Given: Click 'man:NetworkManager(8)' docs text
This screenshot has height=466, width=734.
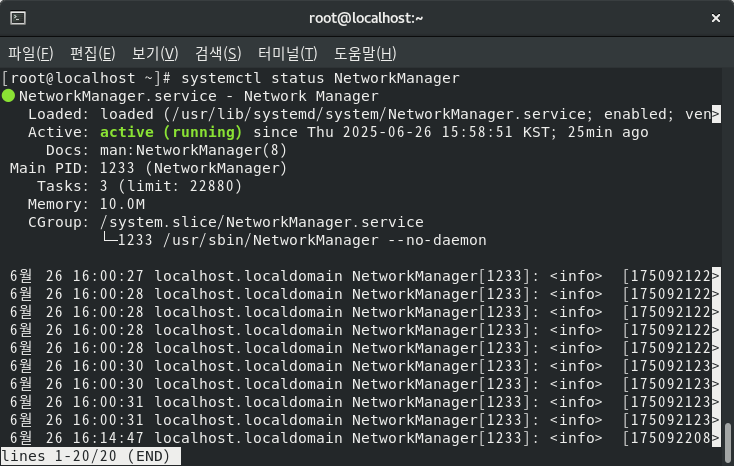Looking at the screenshot, I should point(193,150).
